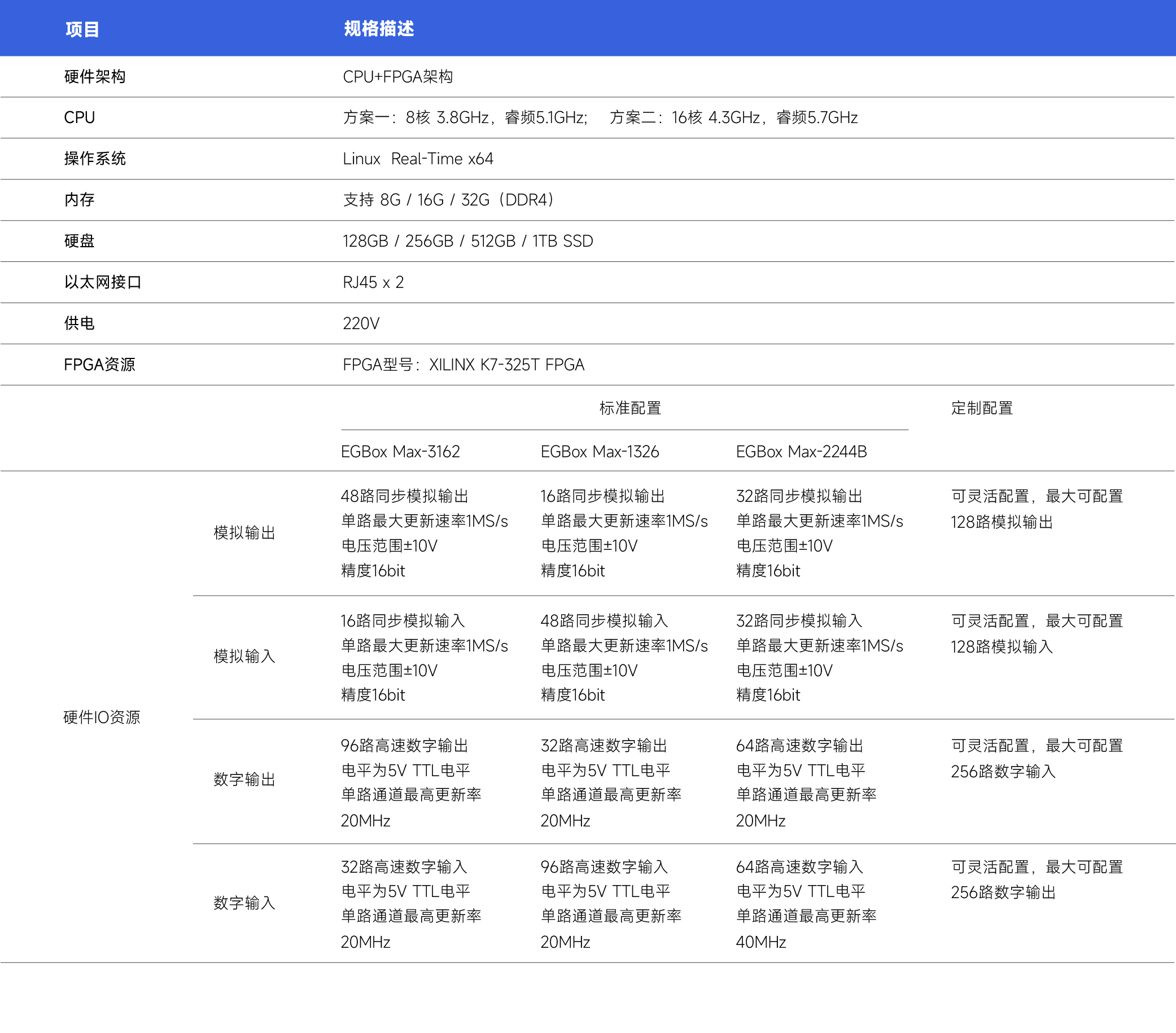Select 48路同步模拟输入 text
This screenshot has height=1033, width=1176.
(604, 620)
